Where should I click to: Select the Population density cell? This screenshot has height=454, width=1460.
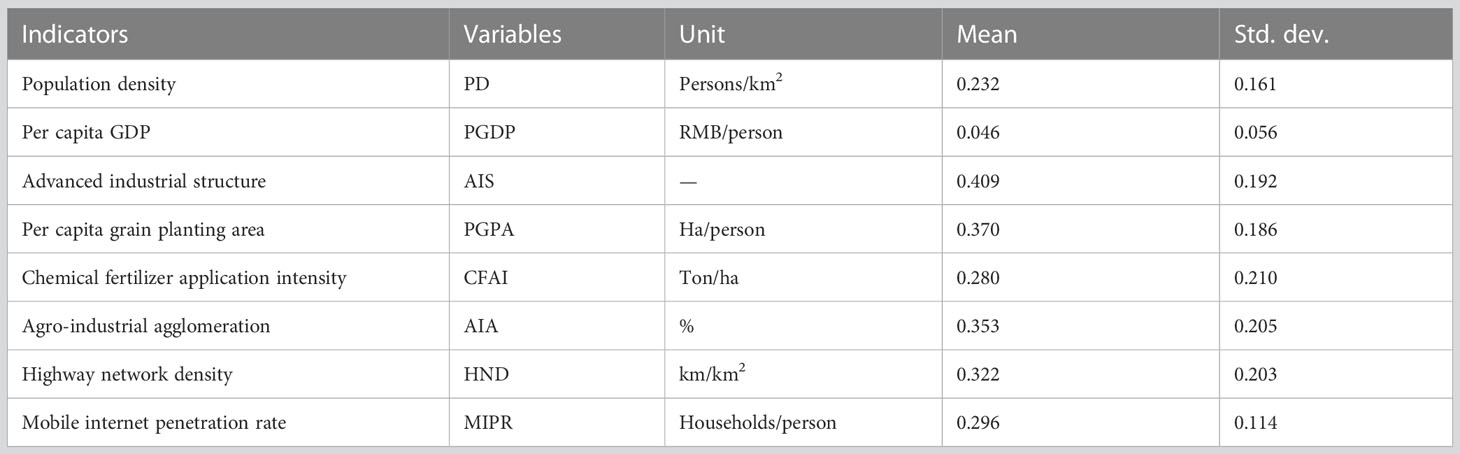[x=98, y=85]
